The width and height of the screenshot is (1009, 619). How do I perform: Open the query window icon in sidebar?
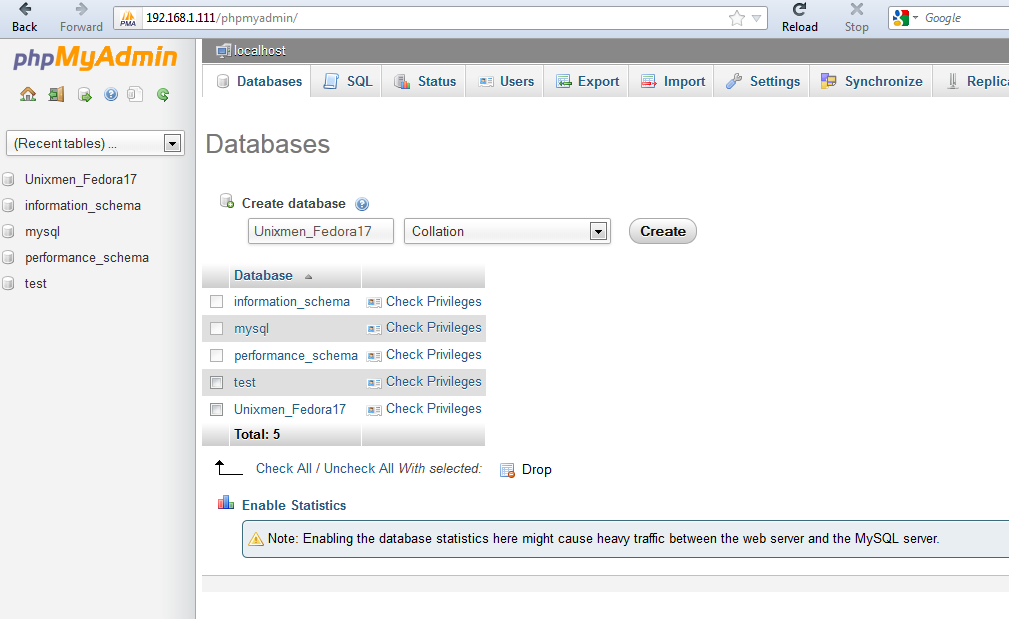(84, 95)
